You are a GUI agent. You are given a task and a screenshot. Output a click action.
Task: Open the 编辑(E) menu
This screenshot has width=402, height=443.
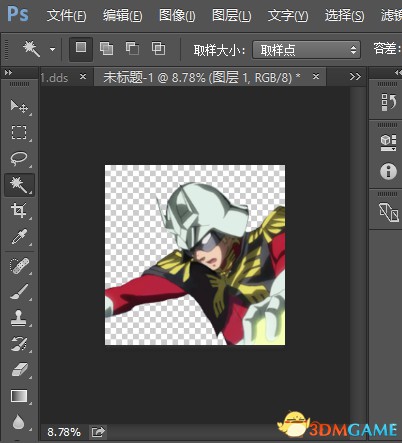tap(122, 15)
